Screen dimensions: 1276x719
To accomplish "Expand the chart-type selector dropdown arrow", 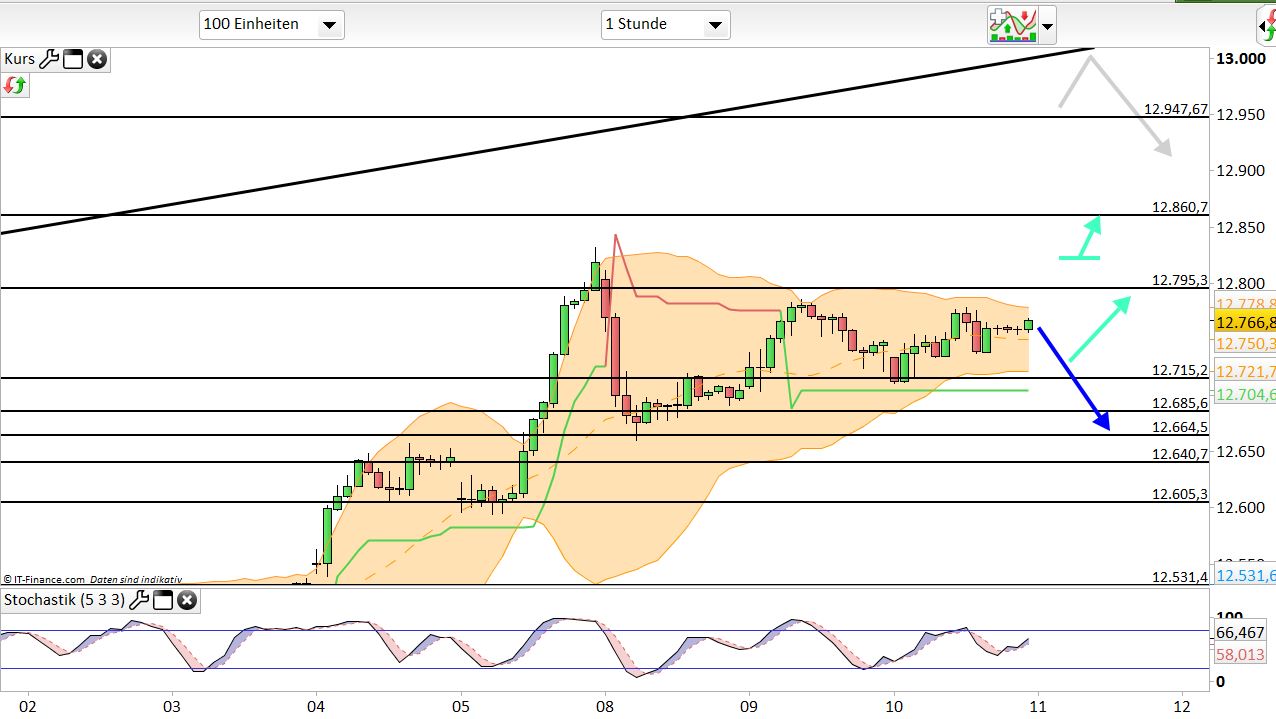I will click(x=1046, y=27).
